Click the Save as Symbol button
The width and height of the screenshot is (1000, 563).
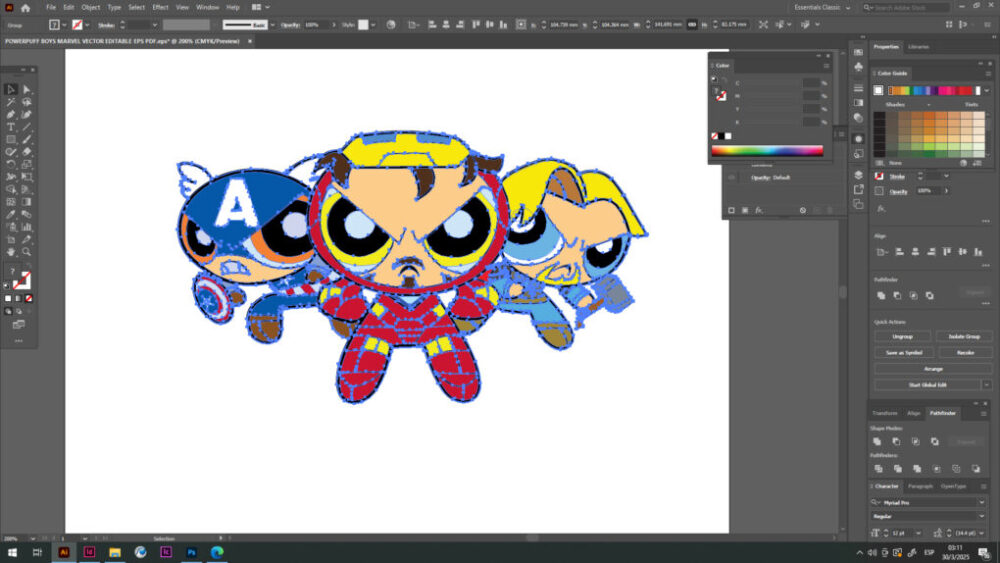(904, 353)
